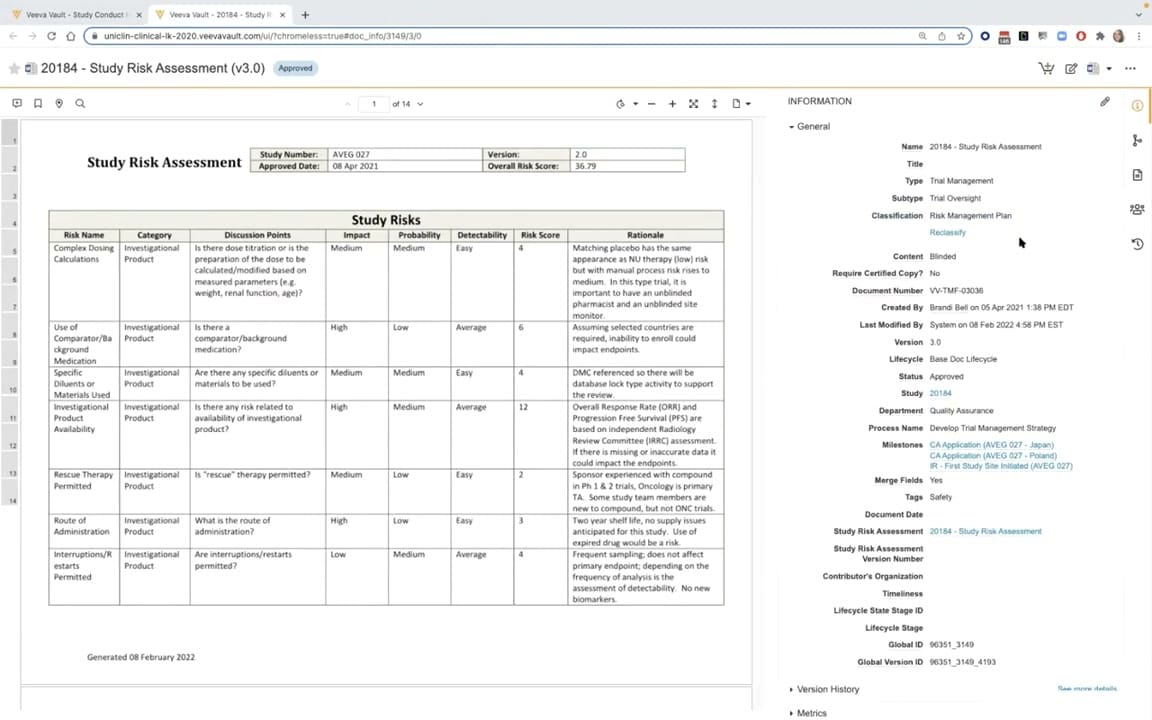Click the Document Number value VV-TMF-03036
This screenshot has height=720, width=1152.
pyautogui.click(x=956, y=291)
